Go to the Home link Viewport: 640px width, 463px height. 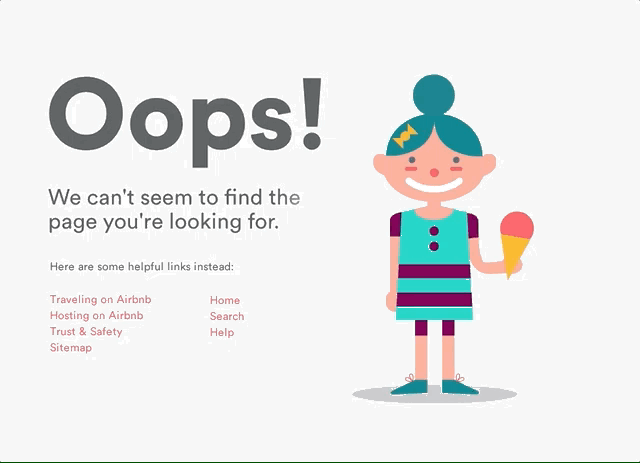224,300
